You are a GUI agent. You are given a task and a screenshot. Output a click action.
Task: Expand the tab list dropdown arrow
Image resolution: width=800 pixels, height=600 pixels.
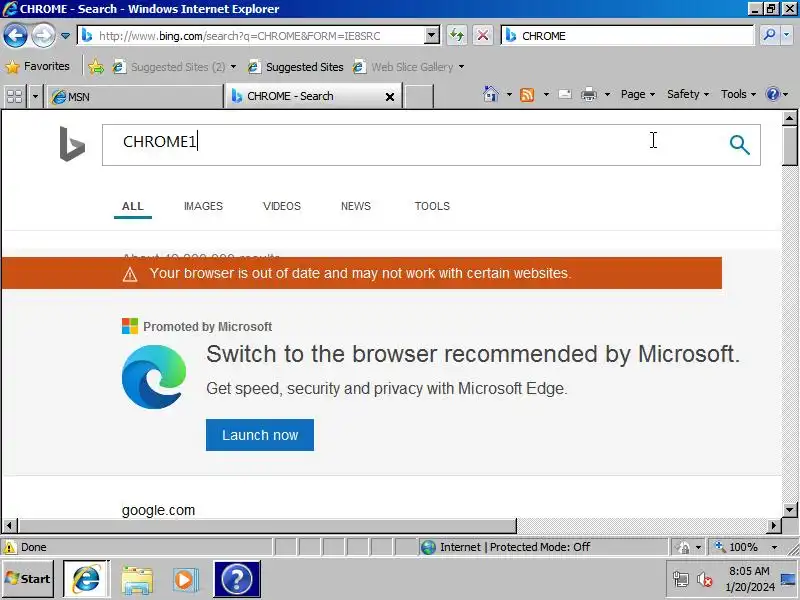(x=35, y=96)
